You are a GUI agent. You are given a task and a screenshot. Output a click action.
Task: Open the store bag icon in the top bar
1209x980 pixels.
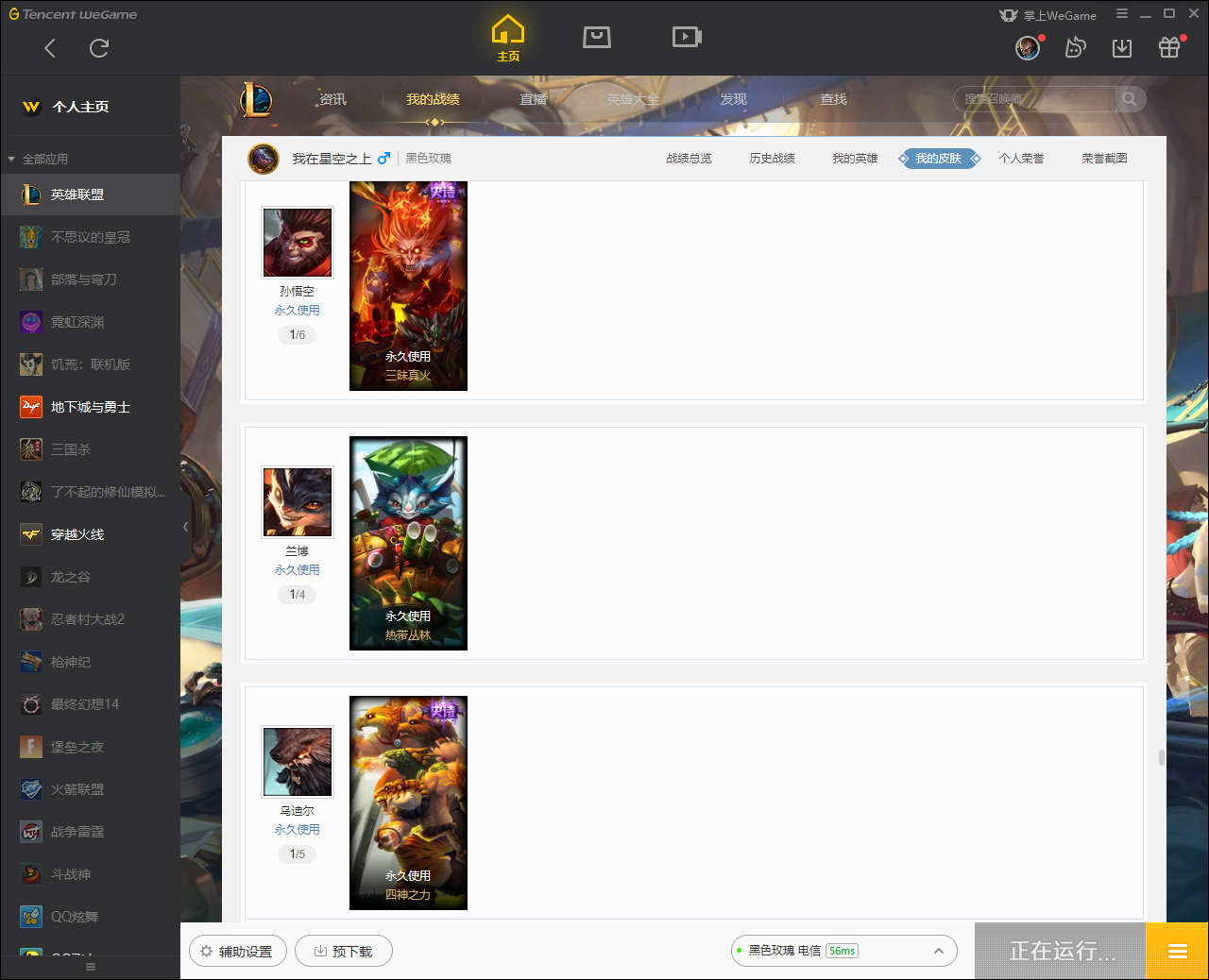point(597,37)
